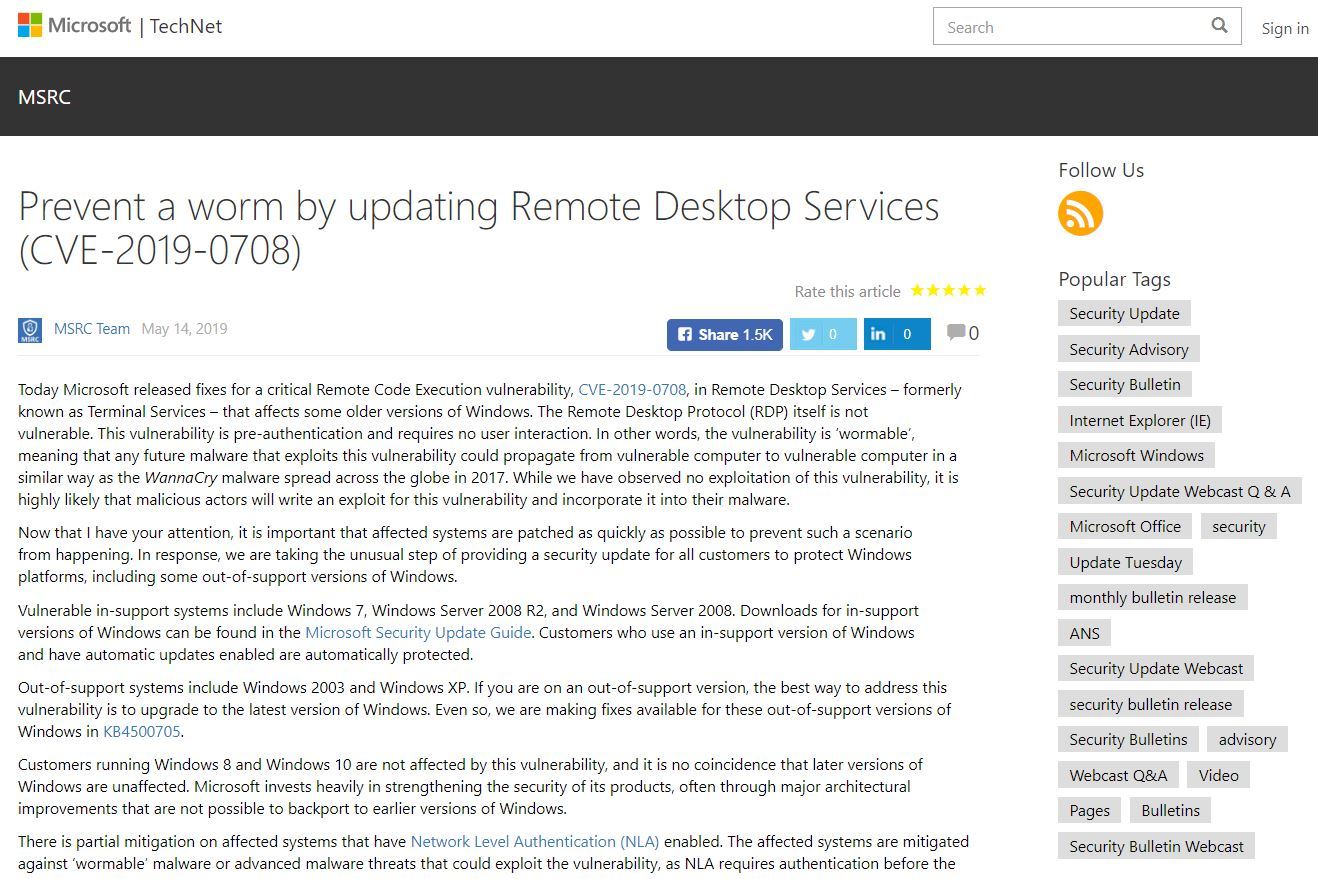Open the RSS feed icon
1318x879 pixels.
tap(1080, 213)
